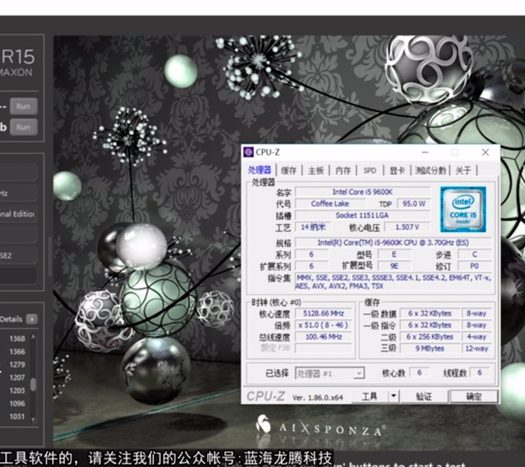Click the CPU-Z title bar app icon
The image size is (525, 467).
249,152
